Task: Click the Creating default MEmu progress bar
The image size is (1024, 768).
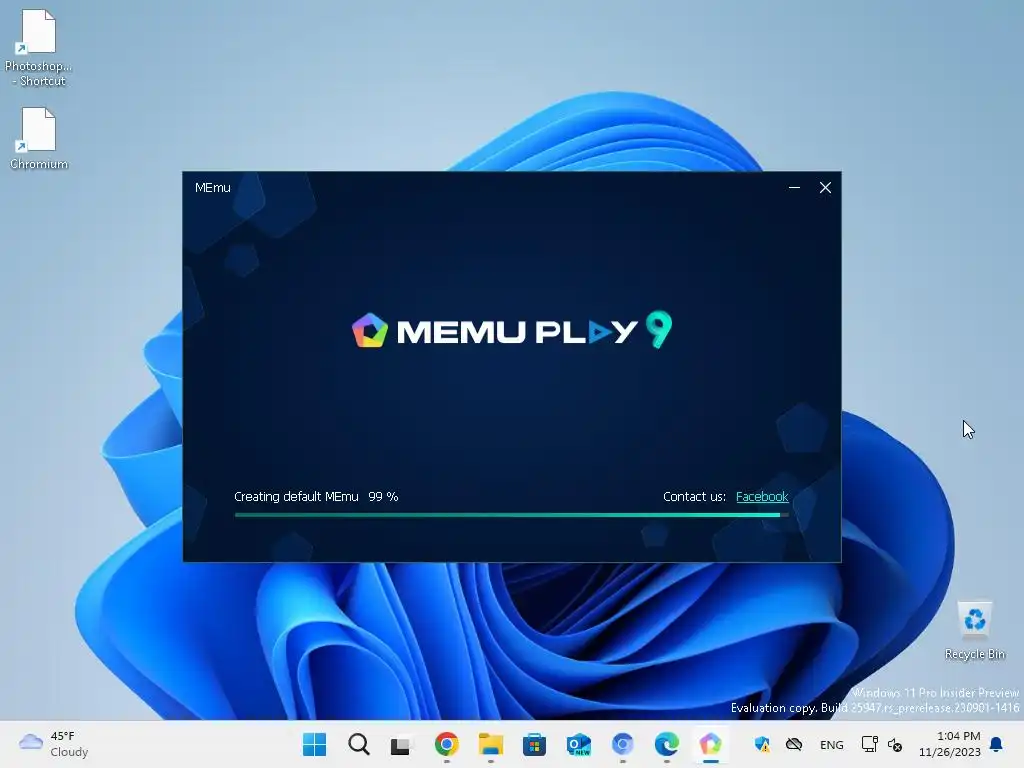Action: (511, 515)
